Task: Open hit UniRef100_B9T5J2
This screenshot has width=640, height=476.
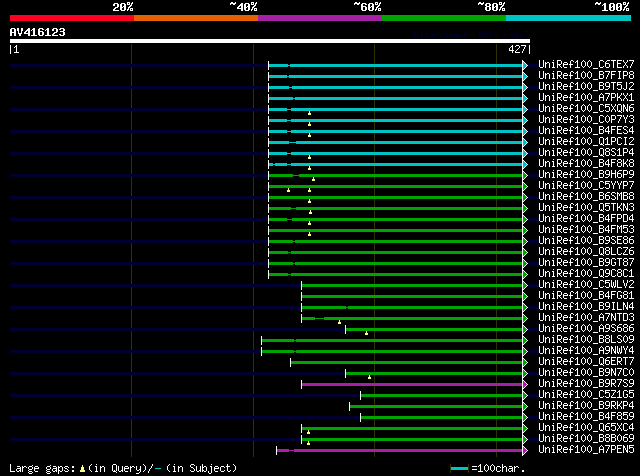Action: 586,86
